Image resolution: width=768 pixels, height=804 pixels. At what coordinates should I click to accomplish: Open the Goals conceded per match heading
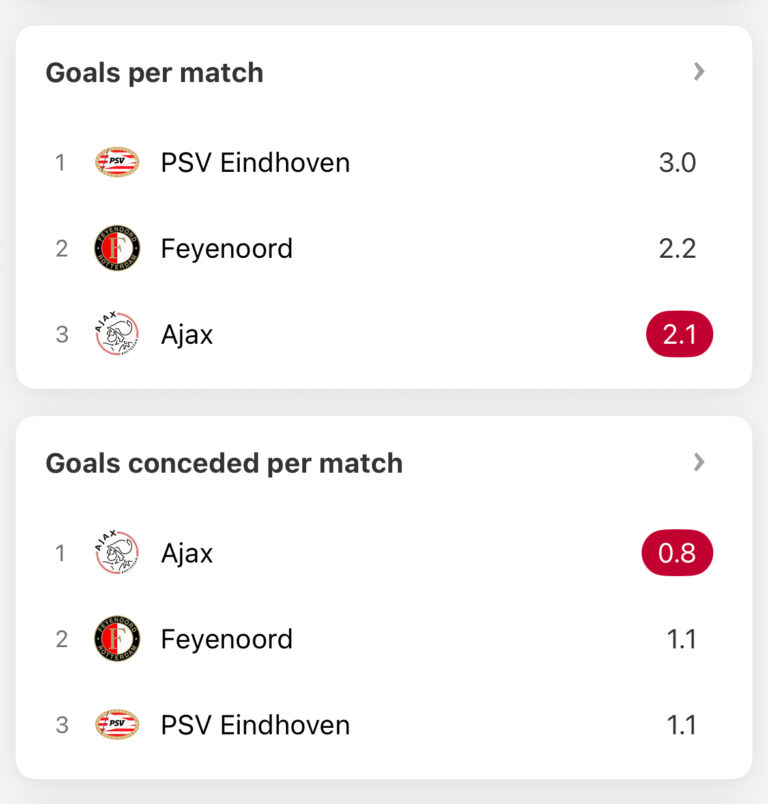(224, 464)
